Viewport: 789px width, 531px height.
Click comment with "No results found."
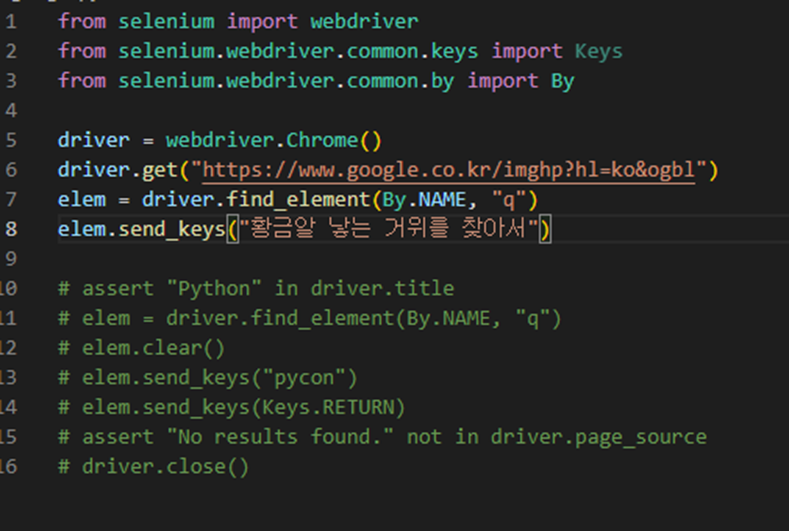[382, 437]
